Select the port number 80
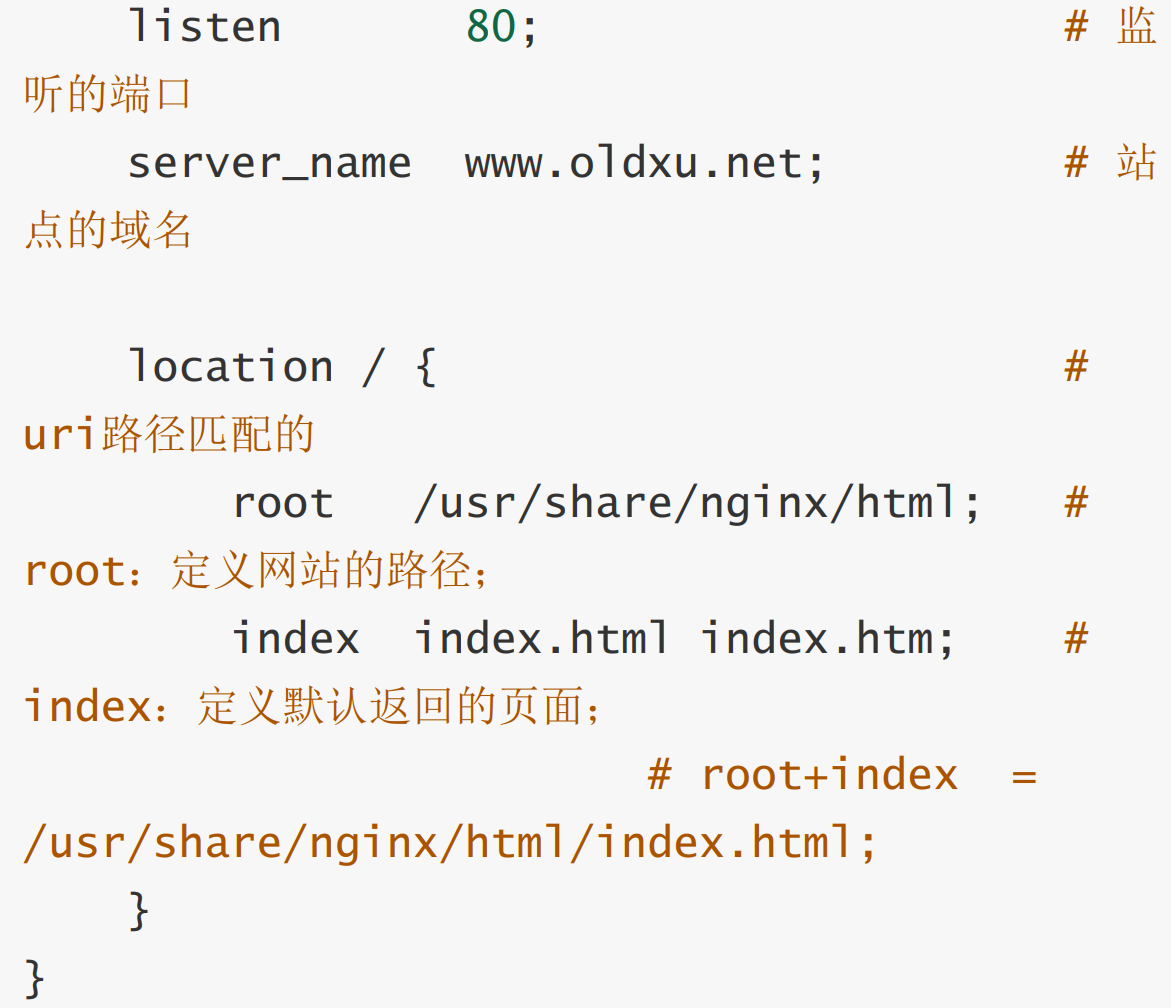Image resolution: width=1171 pixels, height=1008 pixels. 491,27
